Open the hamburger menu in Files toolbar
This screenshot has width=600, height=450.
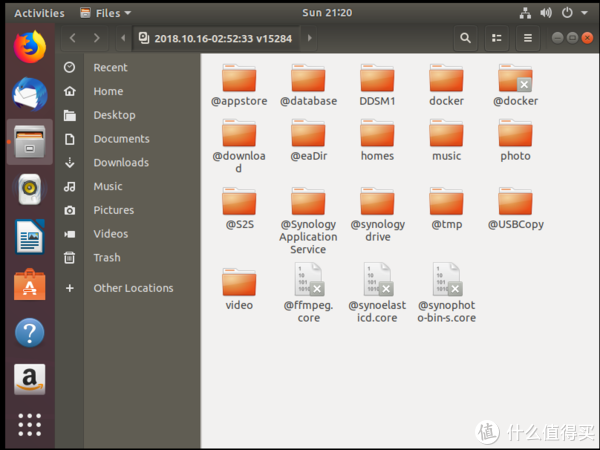pyautogui.click(x=528, y=38)
